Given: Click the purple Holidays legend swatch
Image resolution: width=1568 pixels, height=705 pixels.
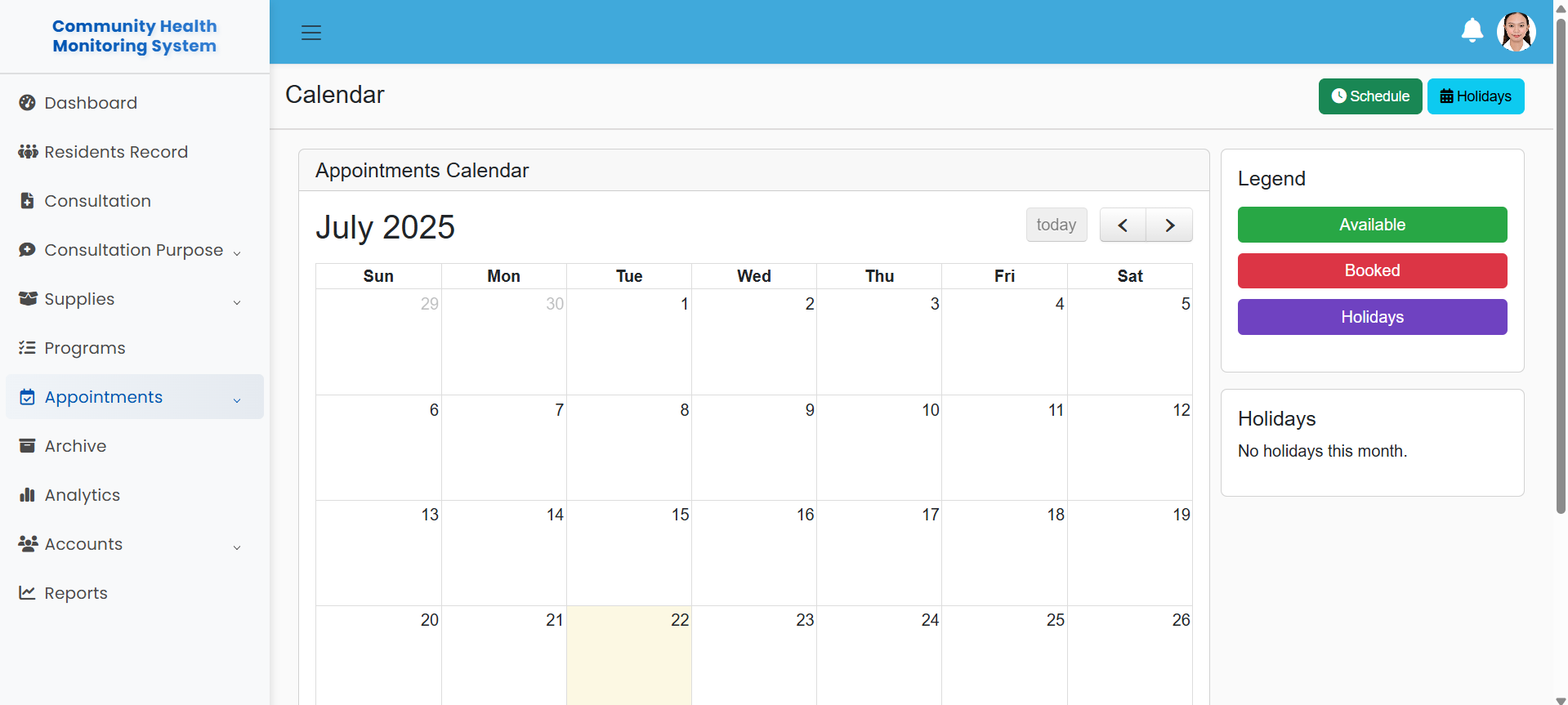Looking at the screenshot, I should point(1372,317).
